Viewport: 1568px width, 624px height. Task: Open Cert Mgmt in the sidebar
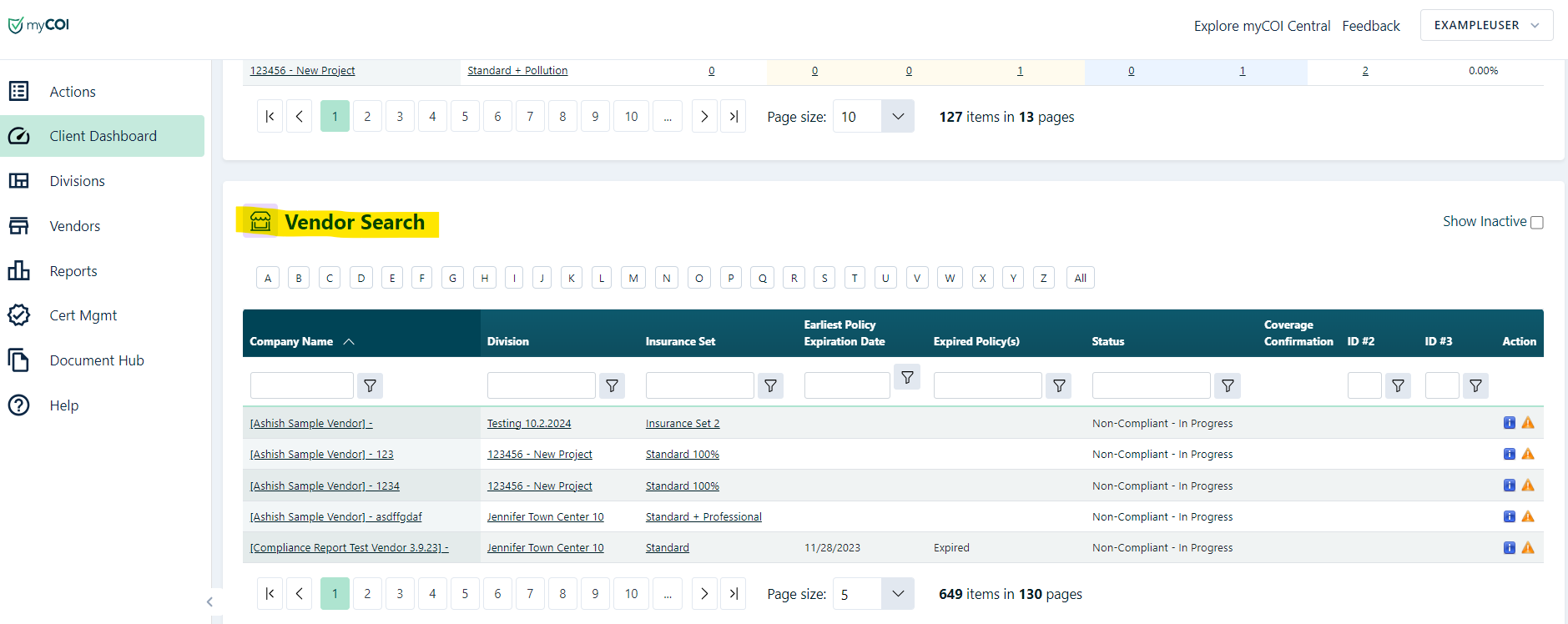coord(83,315)
